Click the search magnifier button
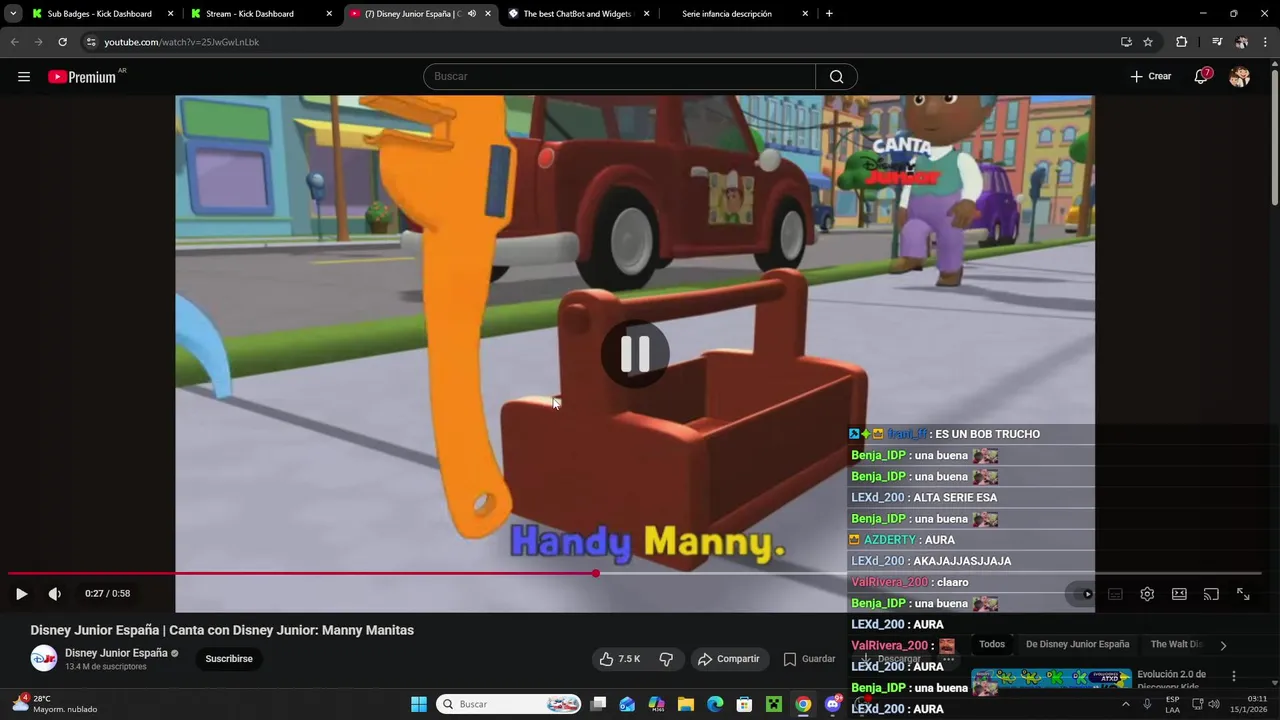Image resolution: width=1280 pixels, height=720 pixels. (836, 77)
